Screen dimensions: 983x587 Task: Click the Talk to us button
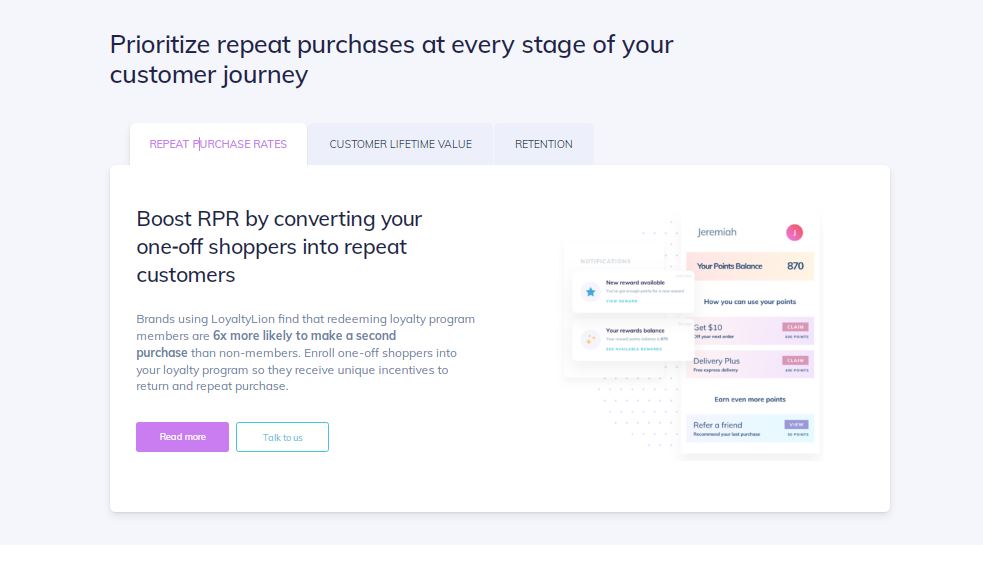282,436
